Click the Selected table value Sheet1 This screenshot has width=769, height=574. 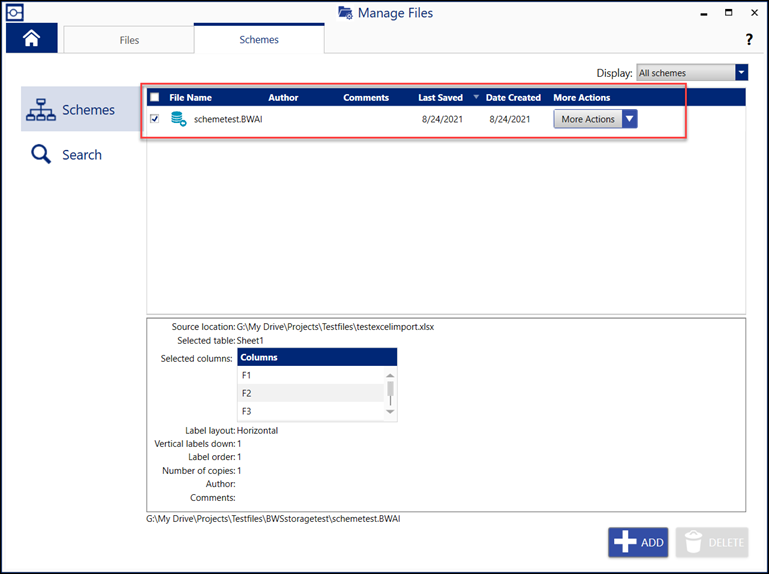pos(250,340)
